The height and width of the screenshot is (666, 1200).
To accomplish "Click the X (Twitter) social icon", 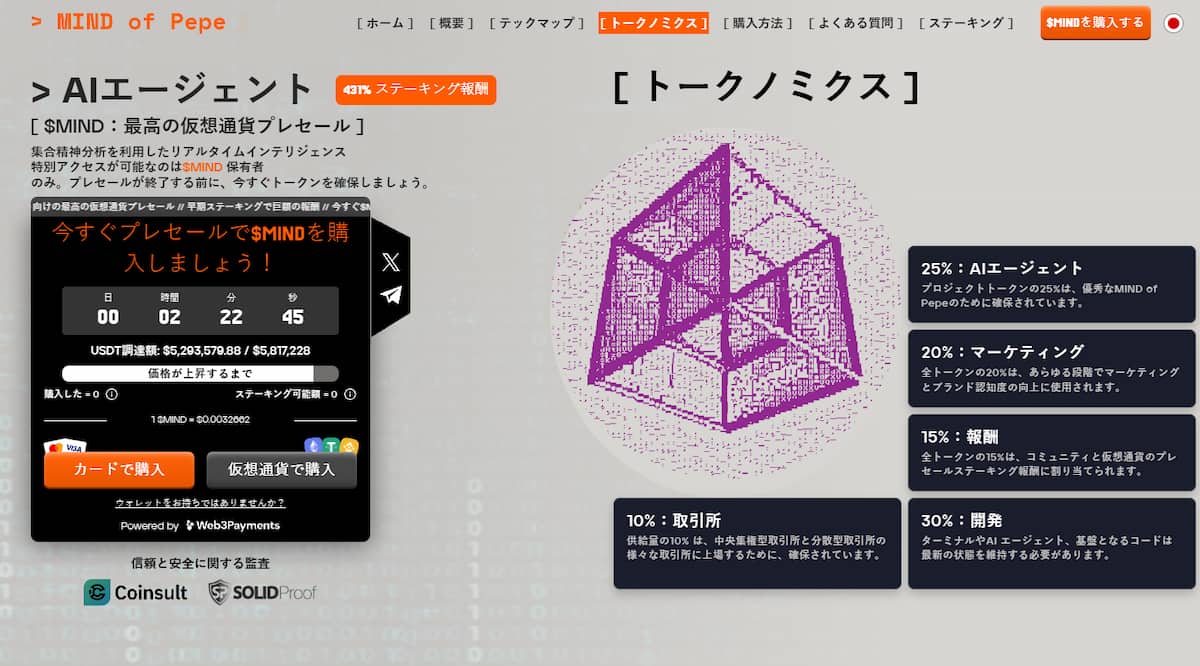I will [x=390, y=263].
